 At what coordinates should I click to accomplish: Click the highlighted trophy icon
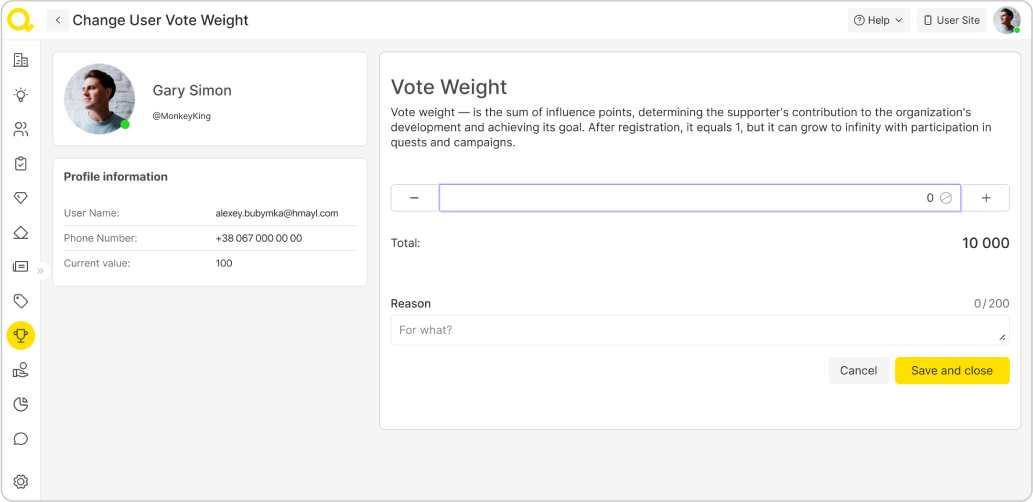click(20, 335)
